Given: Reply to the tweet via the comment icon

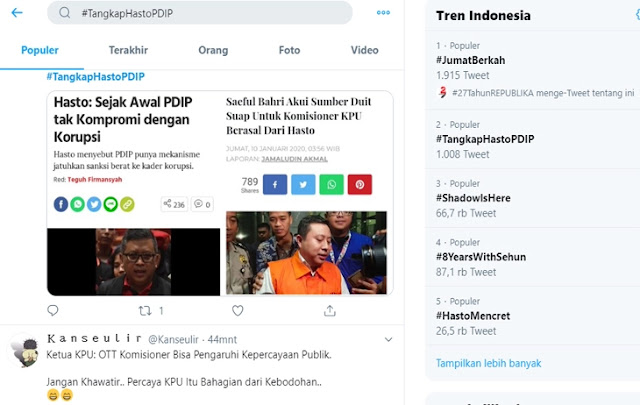Looking at the screenshot, I should pyautogui.click(x=53, y=311).
